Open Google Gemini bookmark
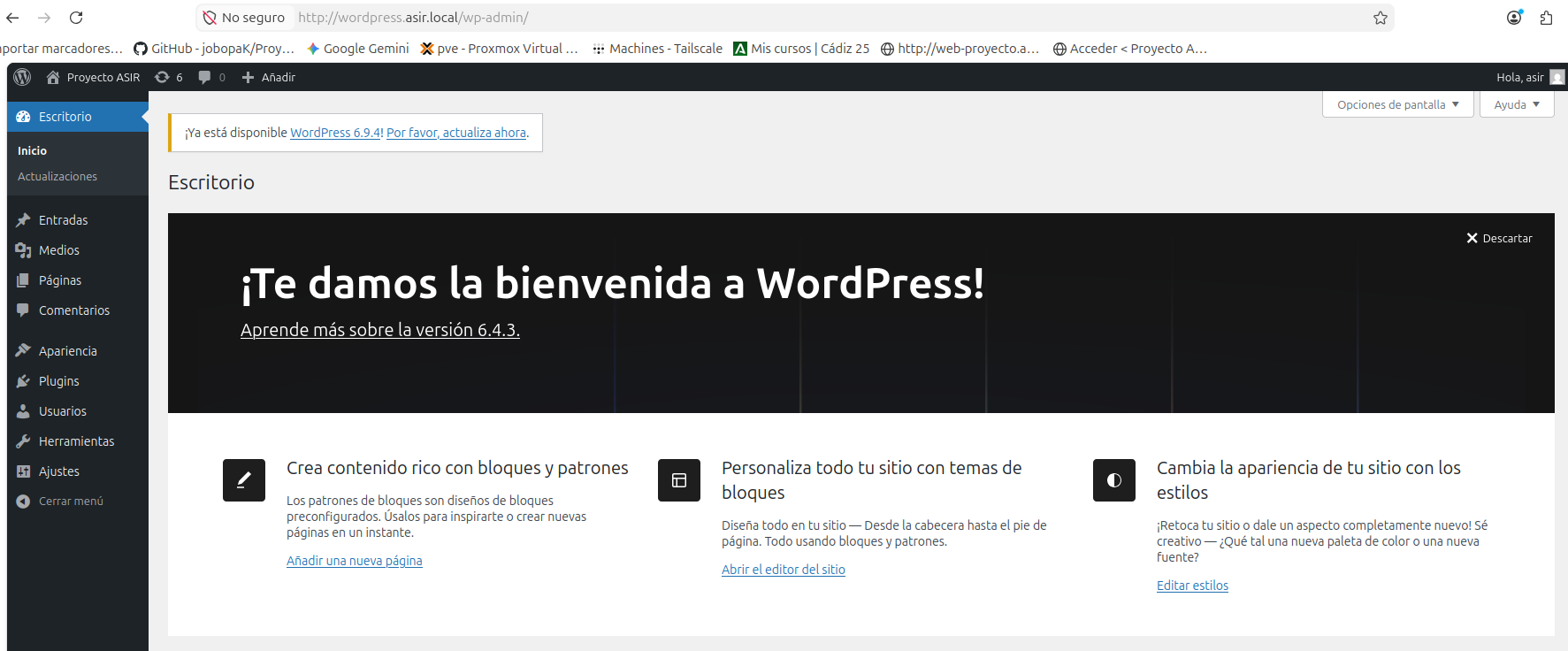 [x=357, y=49]
